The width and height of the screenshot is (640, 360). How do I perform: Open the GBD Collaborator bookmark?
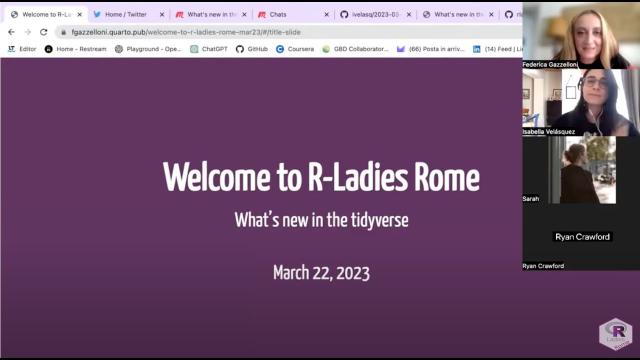pos(355,49)
